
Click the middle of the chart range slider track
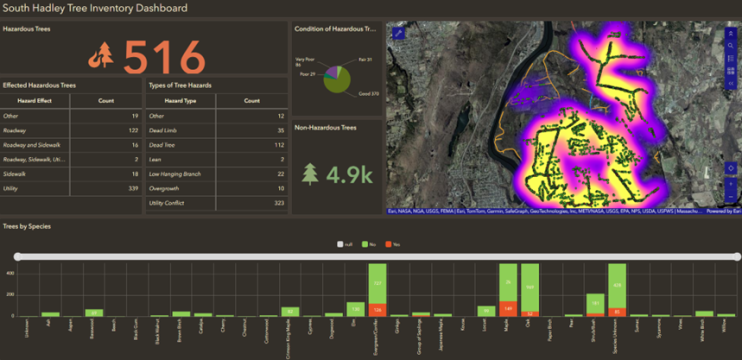(x=377, y=256)
